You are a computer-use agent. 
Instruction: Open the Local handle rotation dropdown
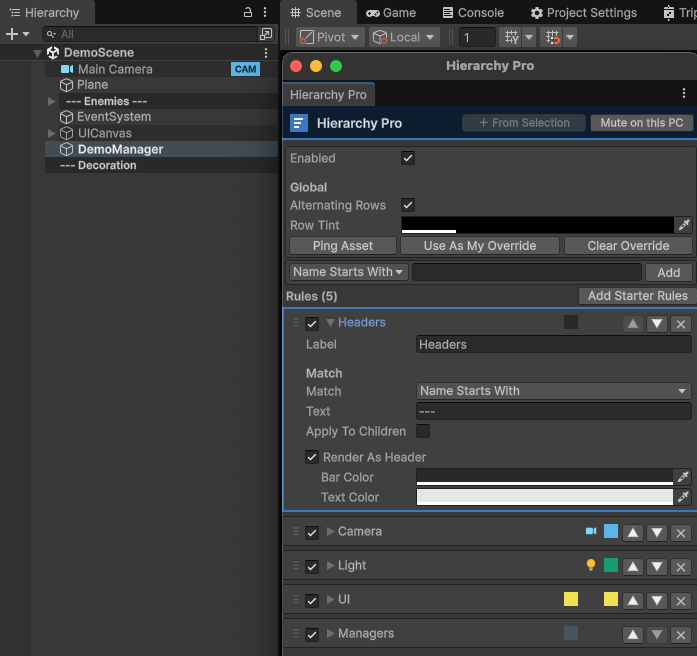point(404,37)
